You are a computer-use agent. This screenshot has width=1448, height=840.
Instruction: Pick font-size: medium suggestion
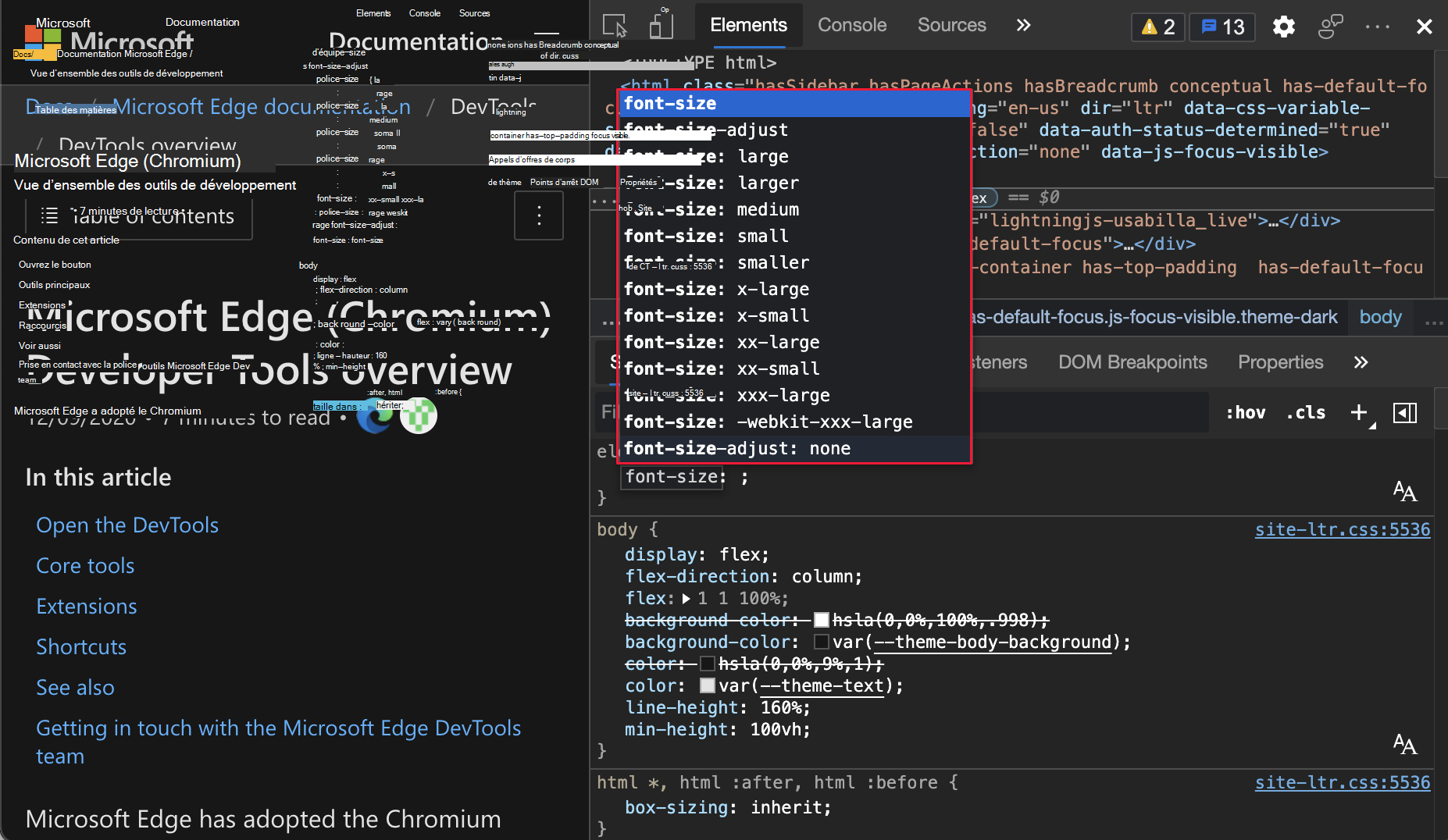(x=795, y=209)
